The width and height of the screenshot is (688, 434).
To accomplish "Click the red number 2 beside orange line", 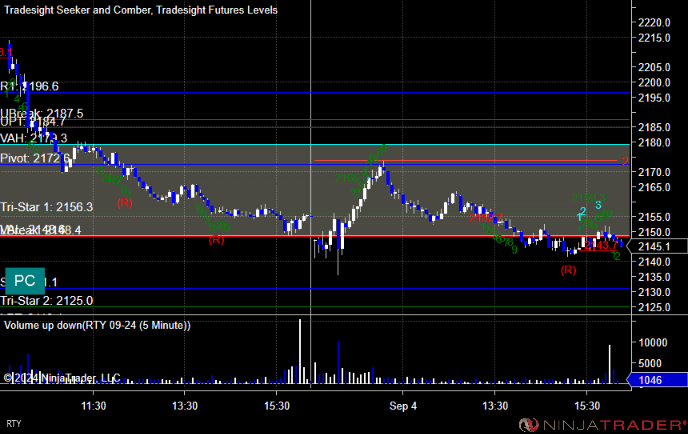I will pos(625,161).
